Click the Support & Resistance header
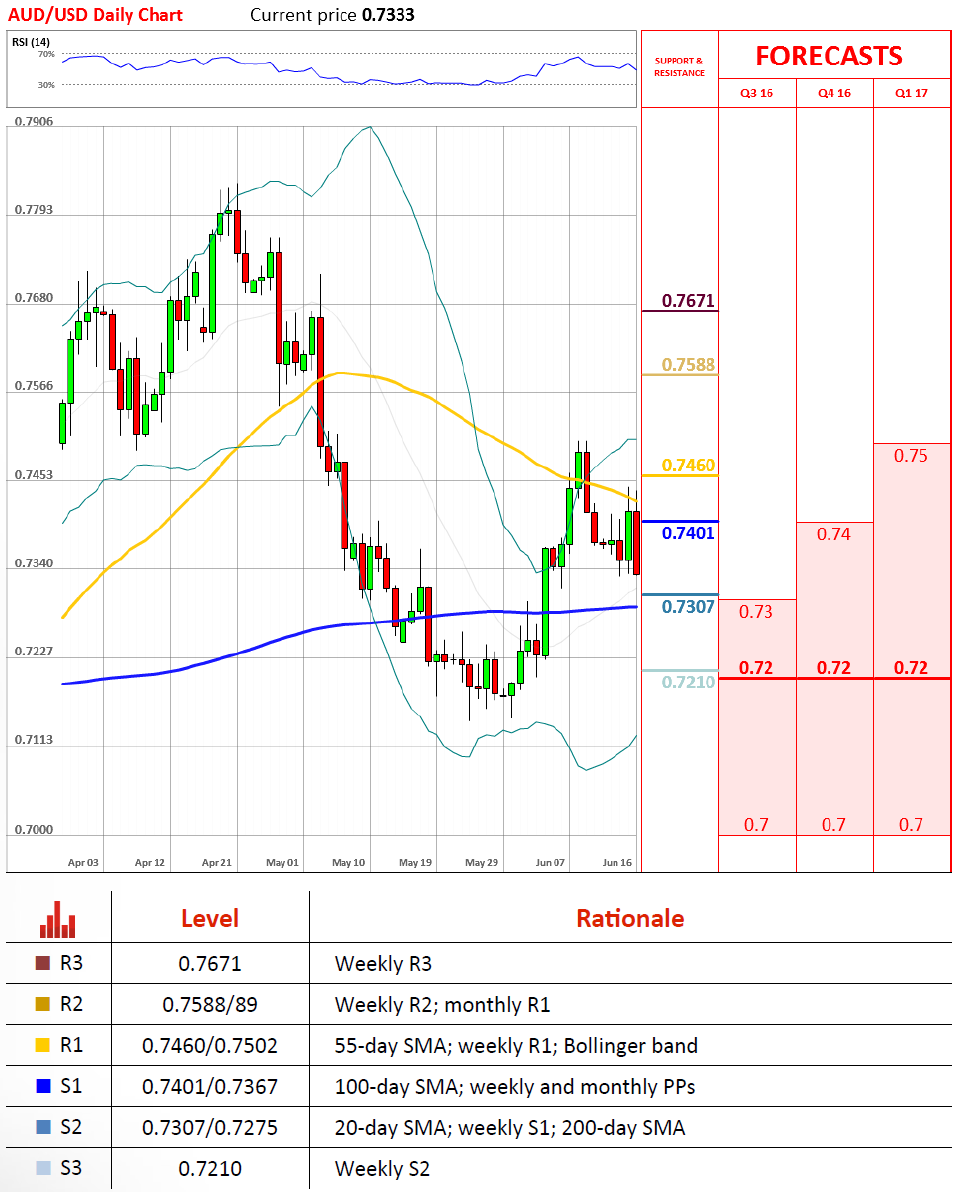This screenshot has width=953, height=1192. point(679,67)
